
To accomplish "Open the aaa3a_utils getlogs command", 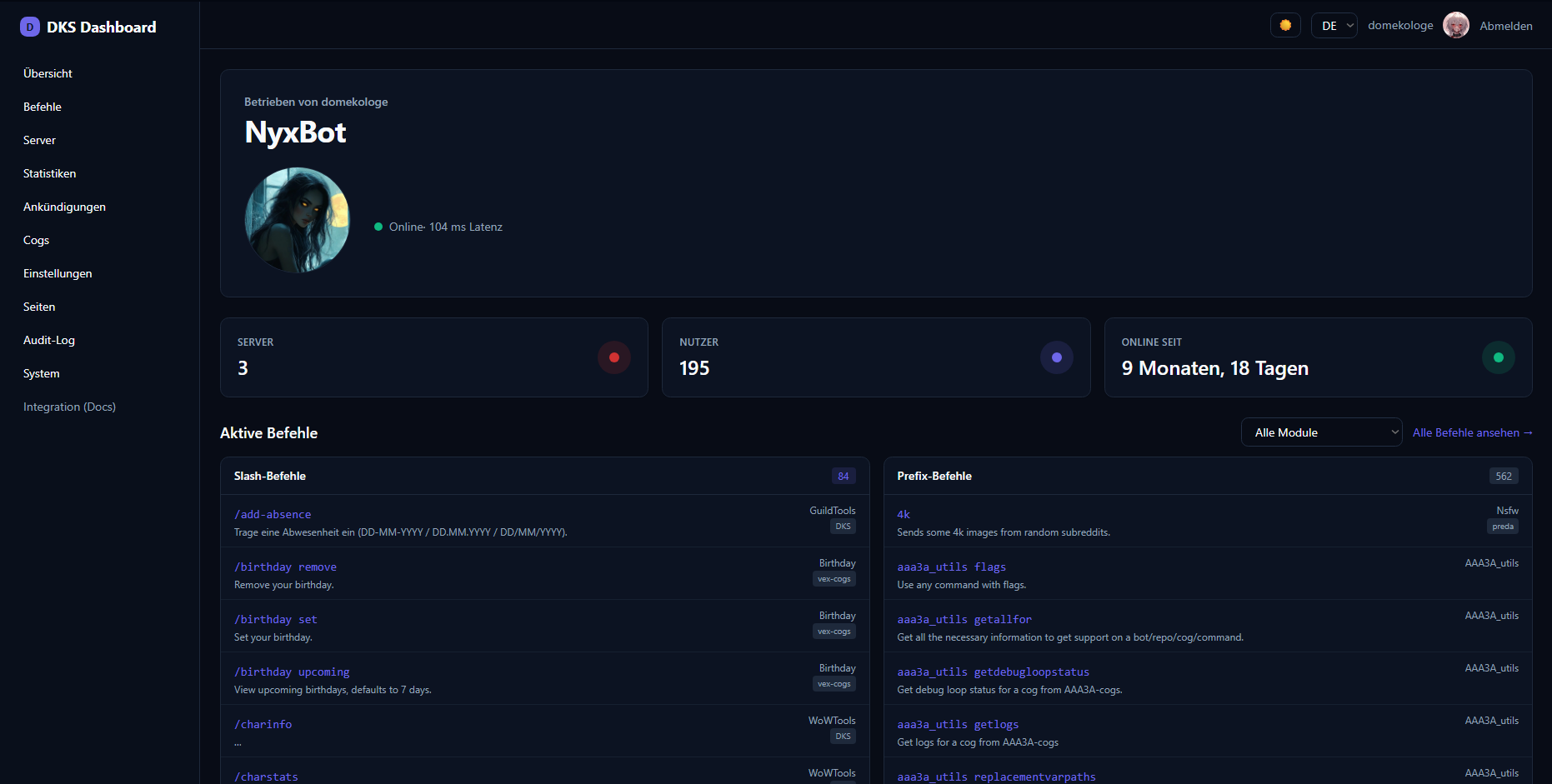I will (958, 724).
